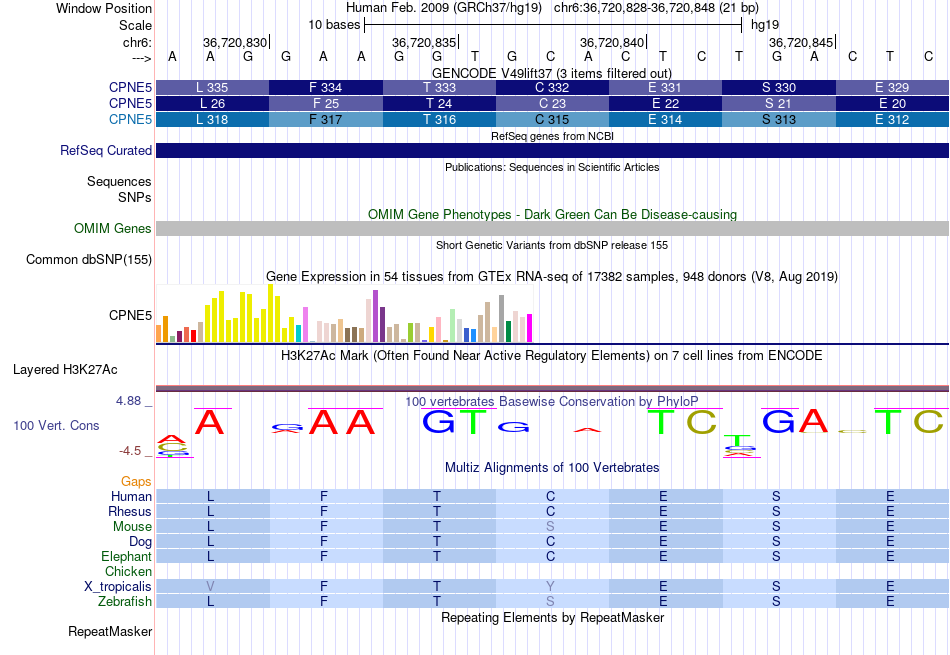Select the C 315 codon block
This screenshot has width=950, height=655.
point(553,119)
